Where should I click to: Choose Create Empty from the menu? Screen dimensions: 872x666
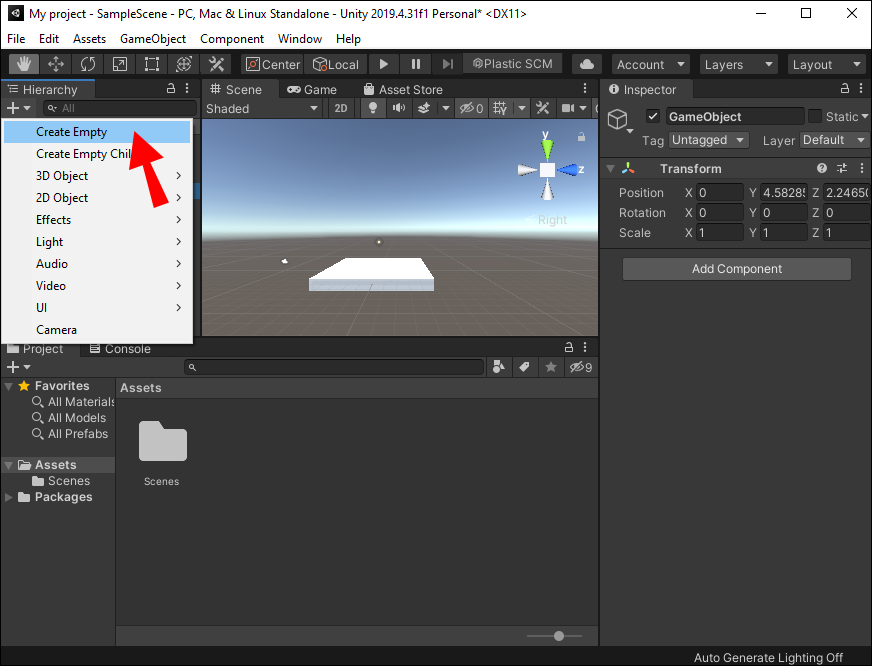pyautogui.click(x=72, y=132)
